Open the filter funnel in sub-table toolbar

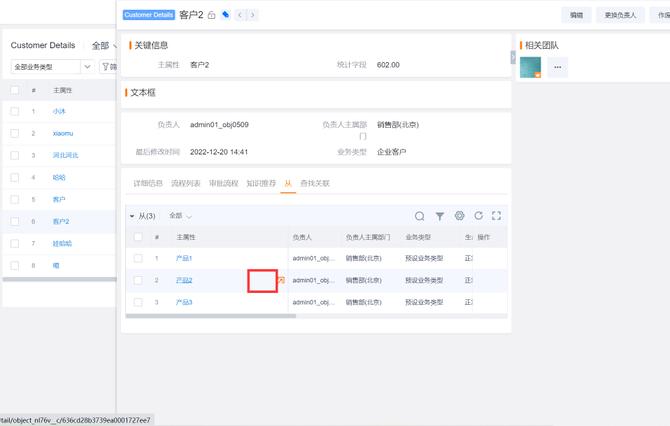439,216
